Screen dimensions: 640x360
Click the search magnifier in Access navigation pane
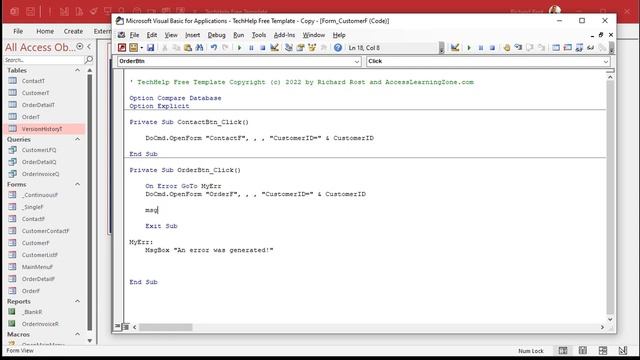pyautogui.click(x=89, y=60)
